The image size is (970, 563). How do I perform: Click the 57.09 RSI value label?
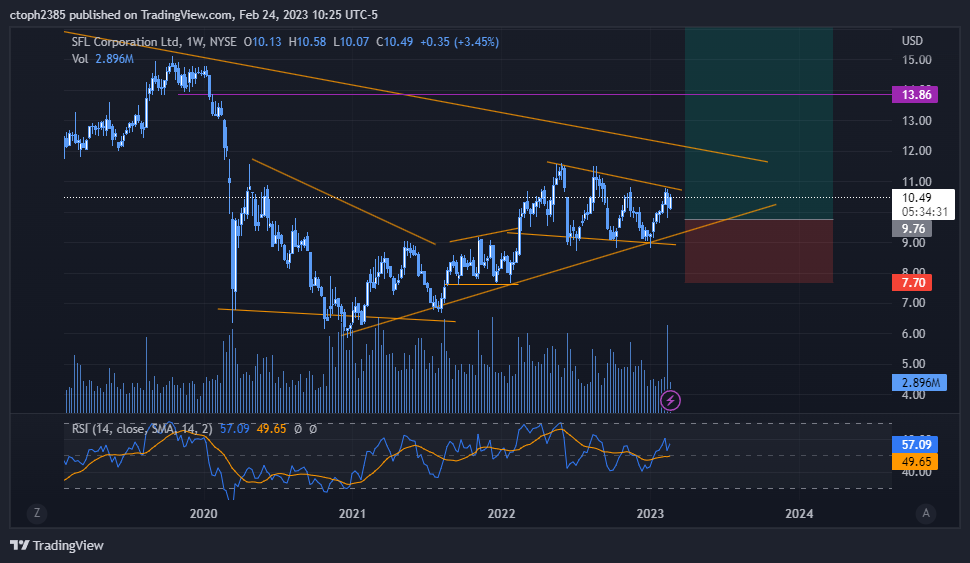(x=915, y=444)
